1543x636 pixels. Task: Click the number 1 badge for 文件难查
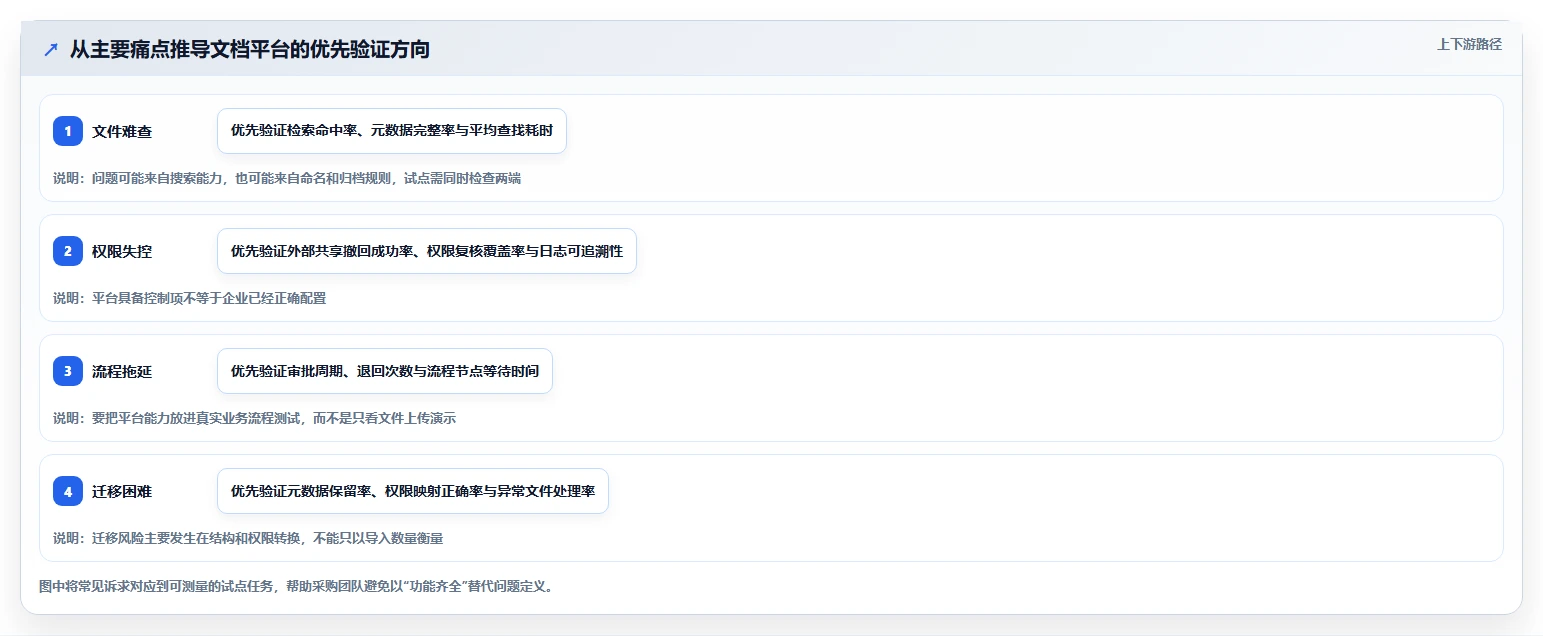tap(68, 131)
